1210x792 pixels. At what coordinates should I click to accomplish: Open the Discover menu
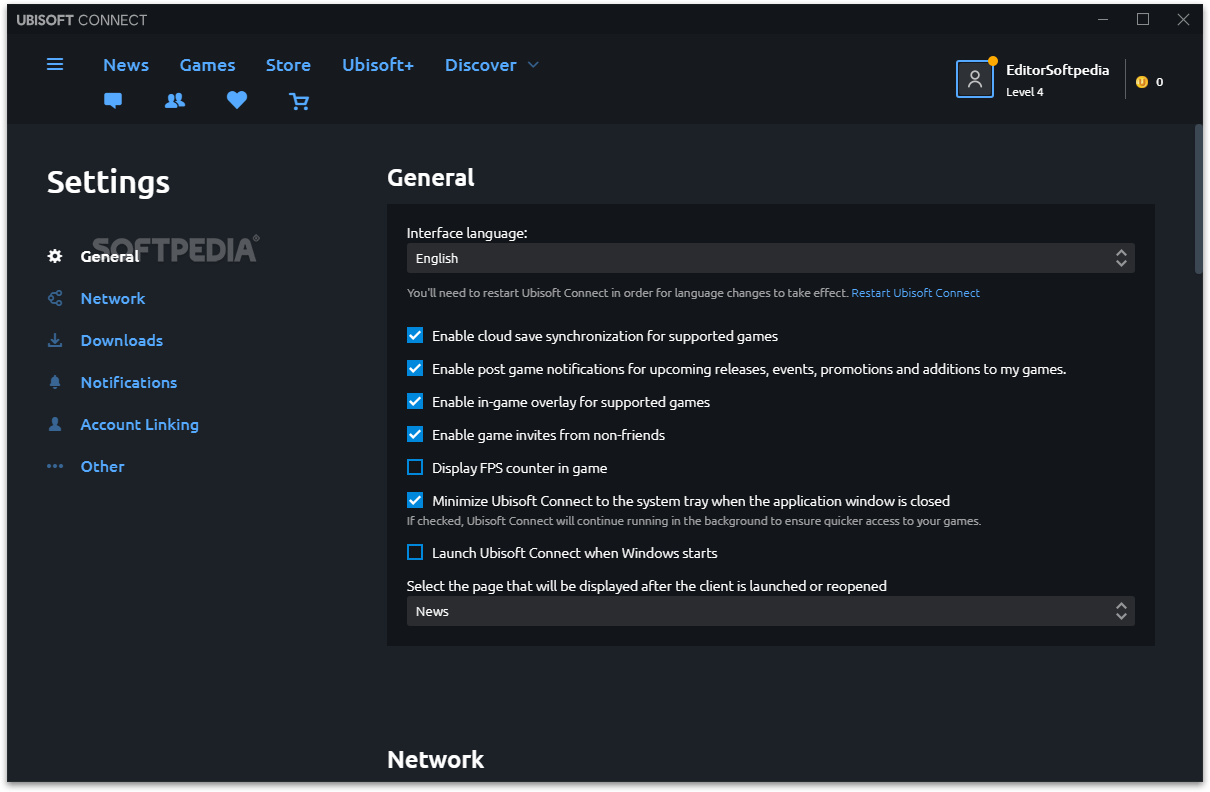pyautogui.click(x=481, y=65)
